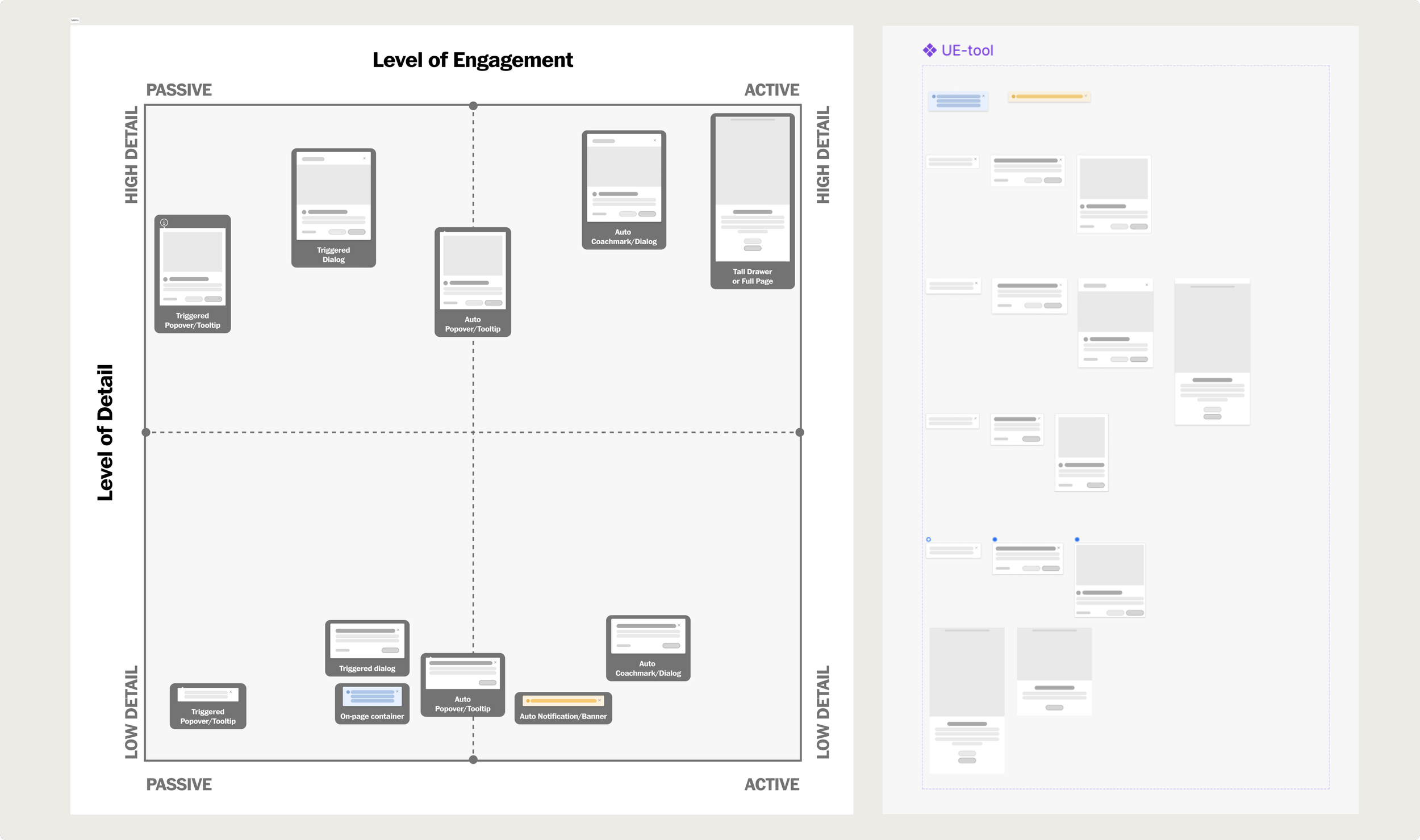The image size is (1420, 840).
Task: Click the blue notification component in UE-tool
Action: pos(958,101)
